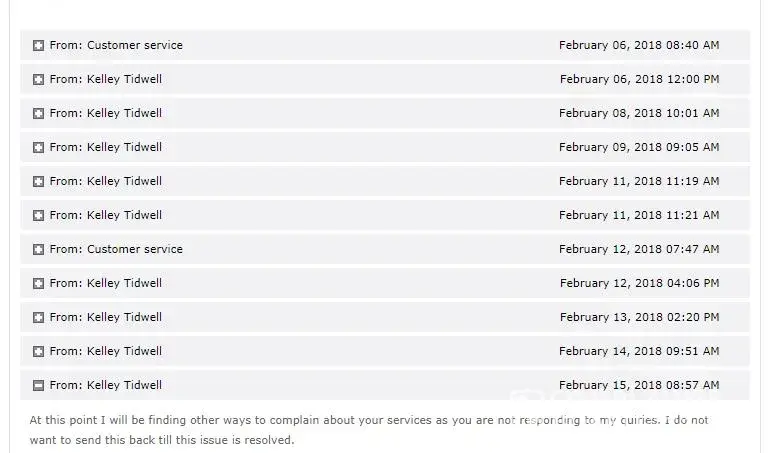Expand the 11:21 AM February 11 message
Screen dimensions: 771x453
39,216
